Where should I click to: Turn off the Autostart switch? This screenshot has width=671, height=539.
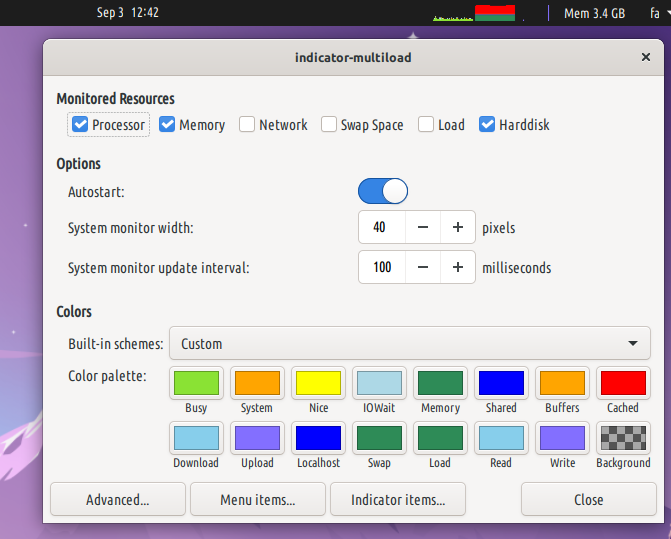coord(383,190)
